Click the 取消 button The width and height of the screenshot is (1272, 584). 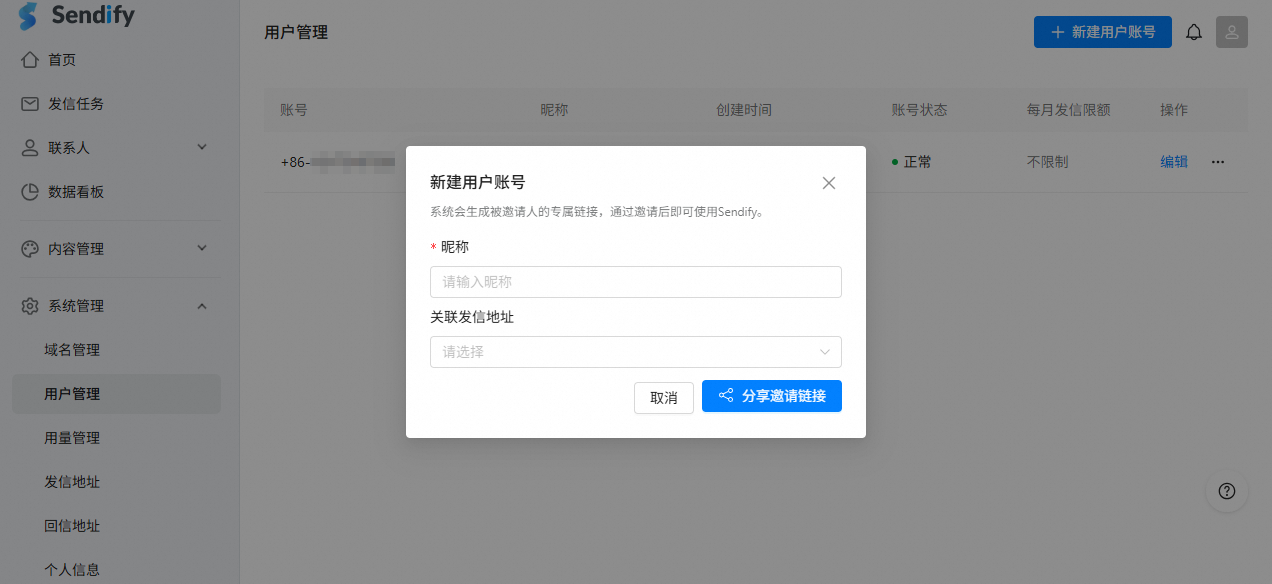tap(664, 397)
